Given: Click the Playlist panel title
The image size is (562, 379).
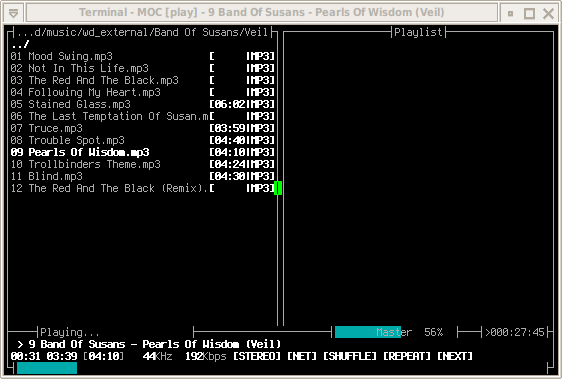Looking at the screenshot, I should point(418,32).
